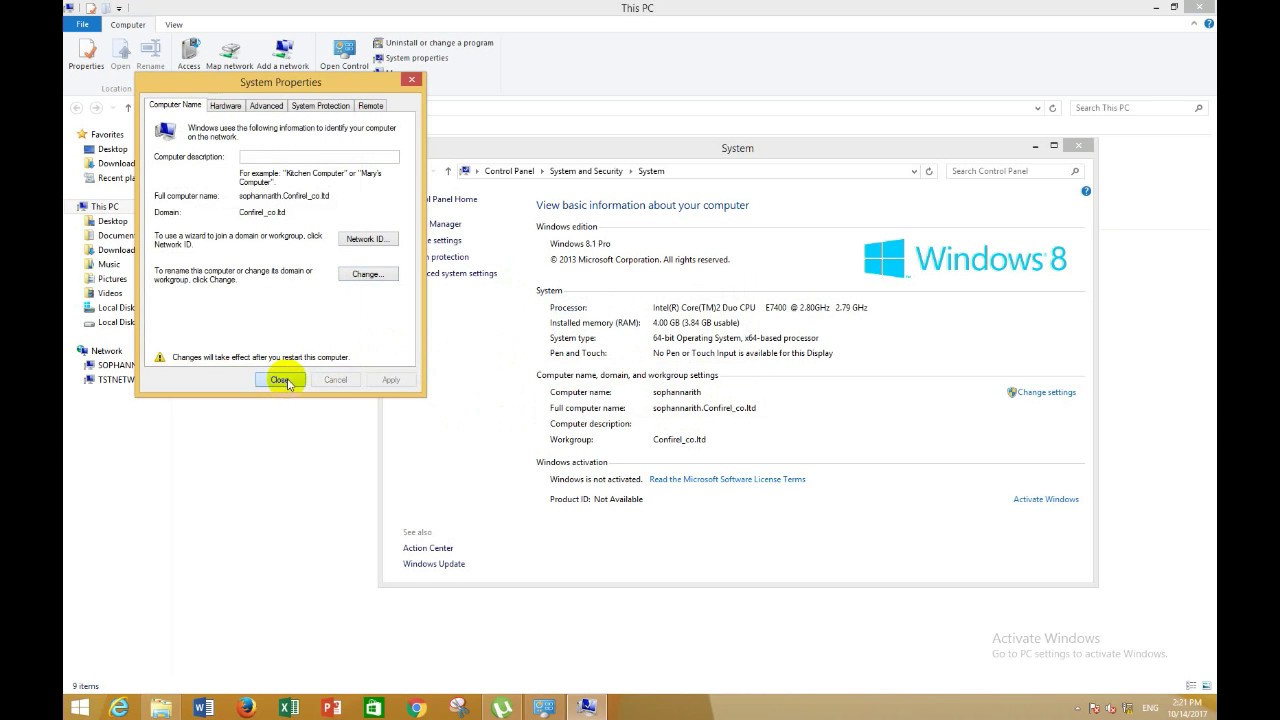Open Google Chrome from the taskbar
This screenshot has width=1280, height=720.
[x=416, y=708]
